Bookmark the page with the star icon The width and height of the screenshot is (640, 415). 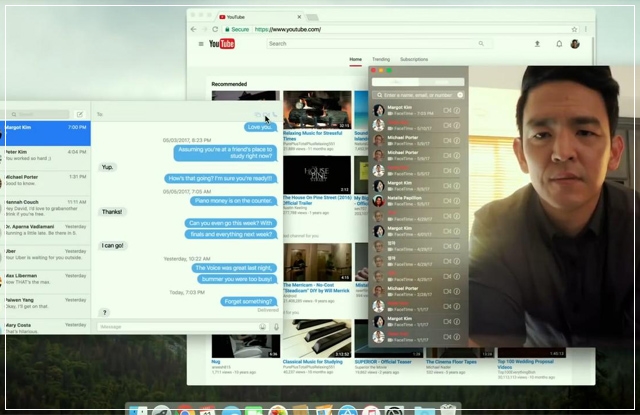click(x=574, y=29)
